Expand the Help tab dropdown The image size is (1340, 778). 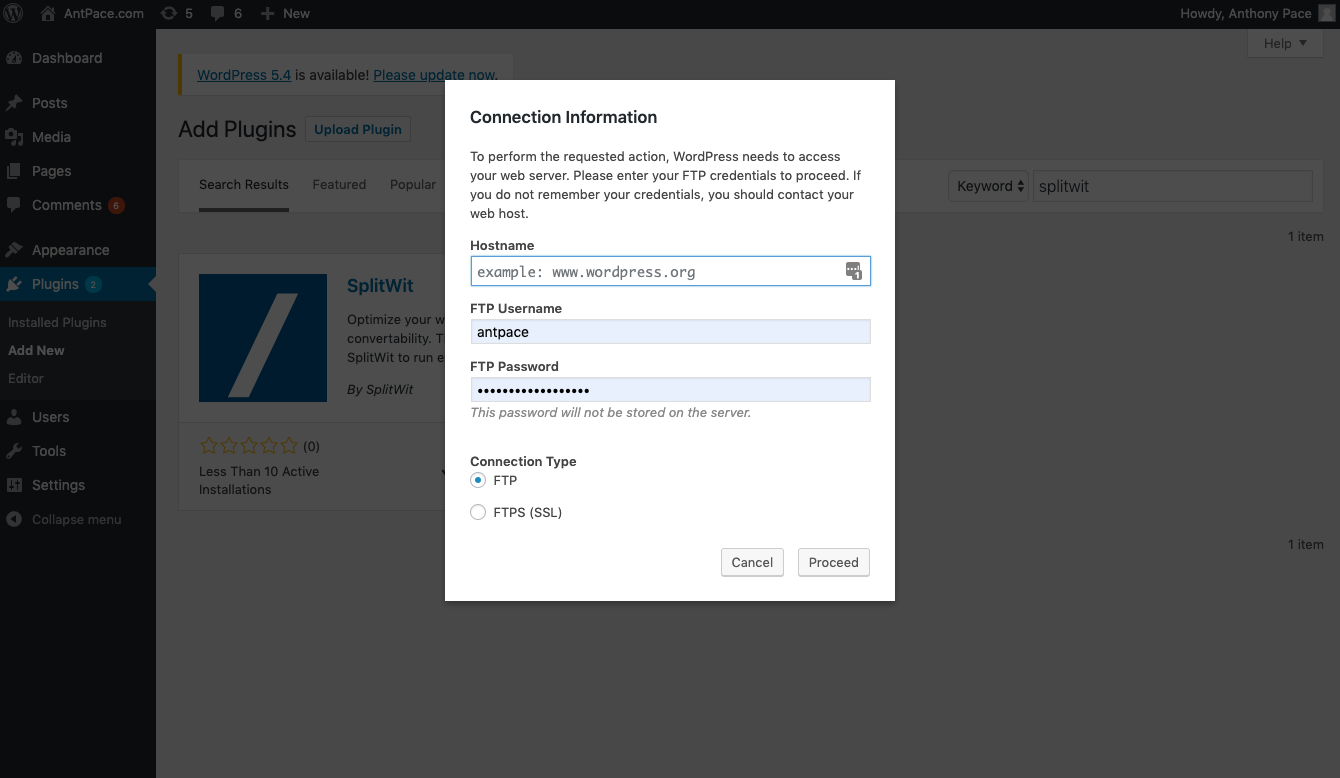[1285, 43]
